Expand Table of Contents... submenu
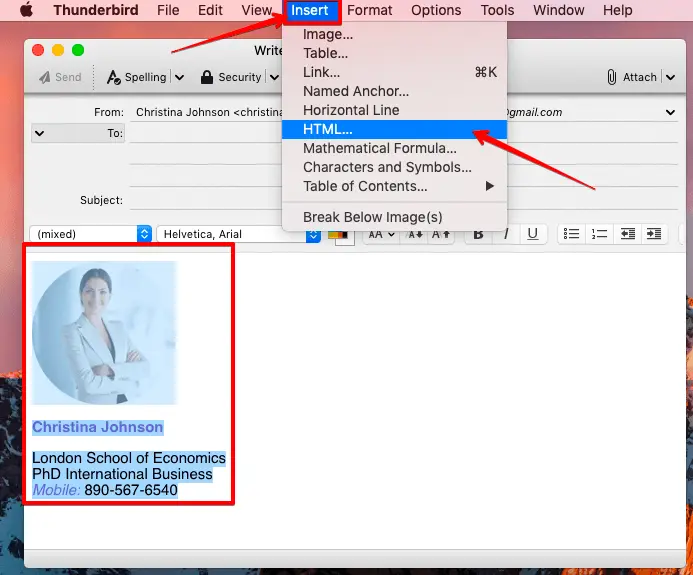The width and height of the screenshot is (693, 575). coord(394,186)
